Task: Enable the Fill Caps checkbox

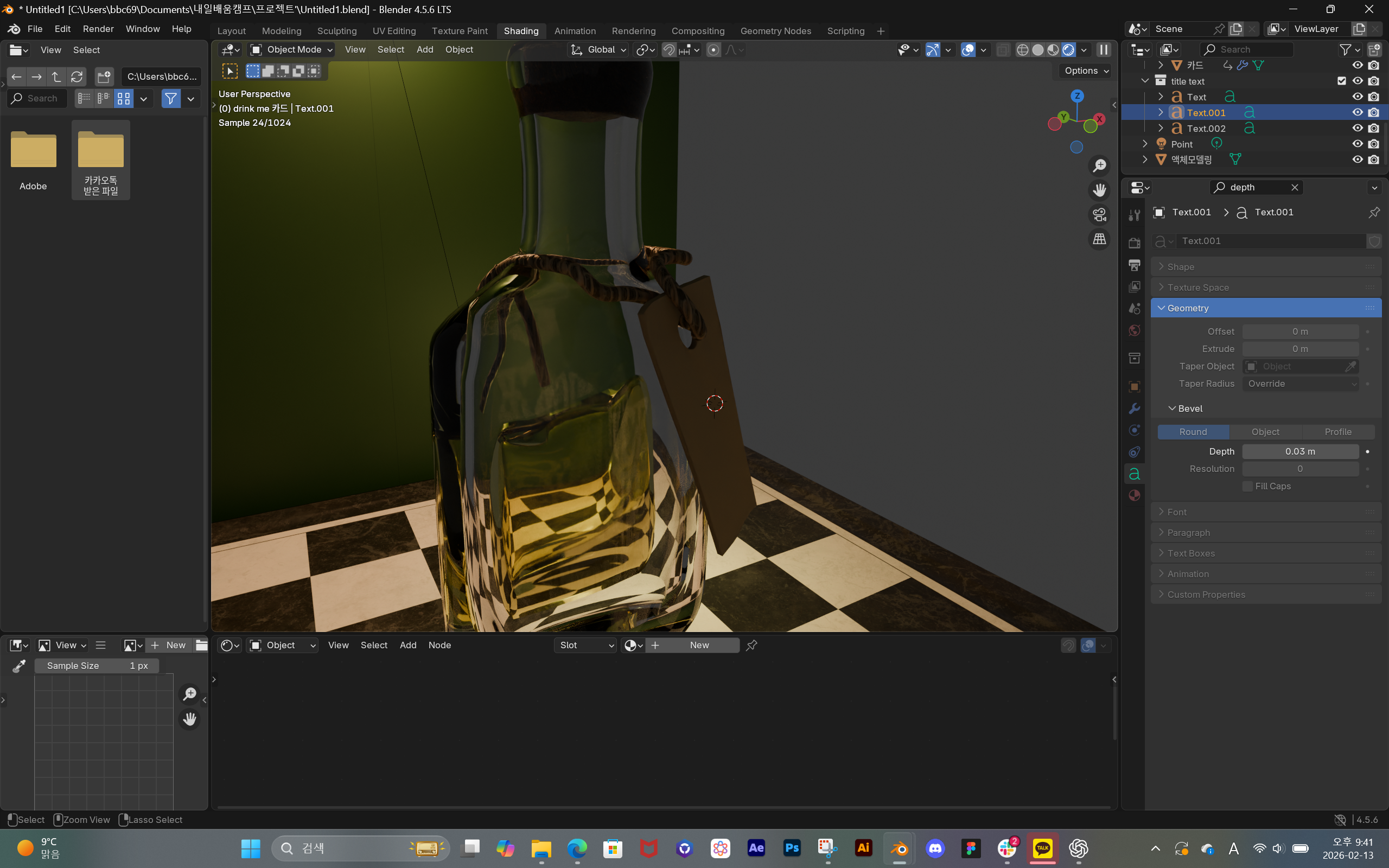Action: coord(1247,486)
